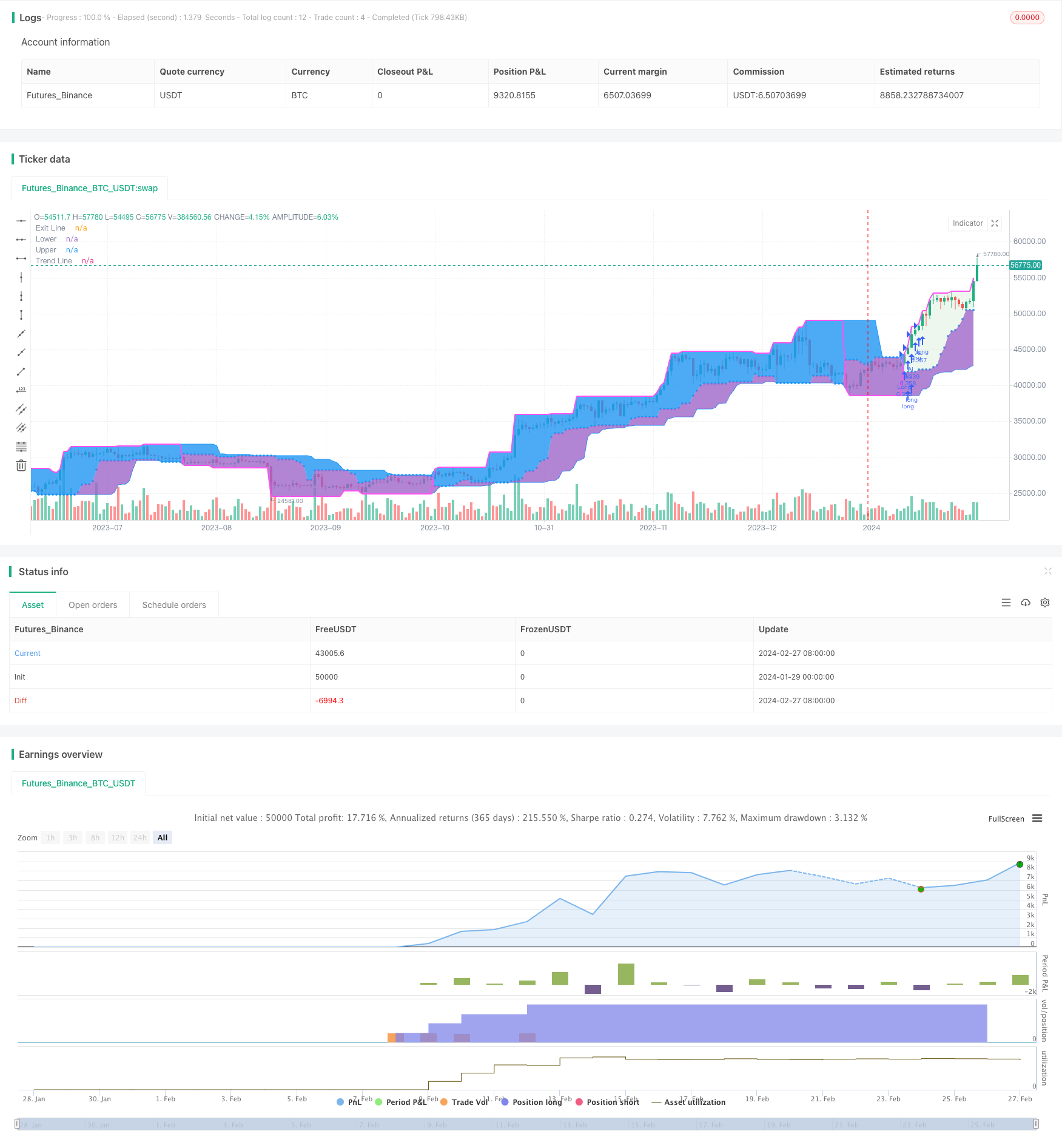The width and height of the screenshot is (1062, 1148).
Task: Expand the ticker chart to fullscreen
Action: (995, 223)
